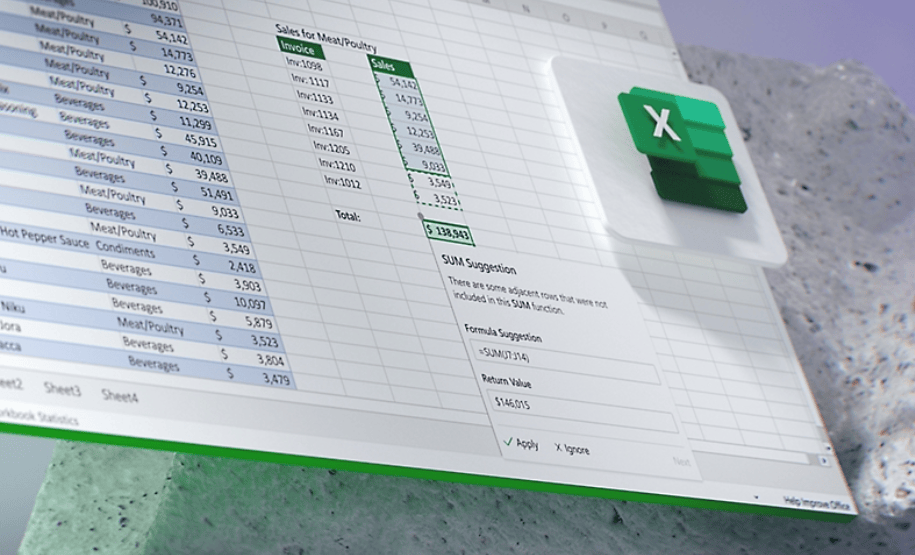Click the Help Improve Office link
Screen dimensions: 915x555
pyautogui.click(x=816, y=502)
